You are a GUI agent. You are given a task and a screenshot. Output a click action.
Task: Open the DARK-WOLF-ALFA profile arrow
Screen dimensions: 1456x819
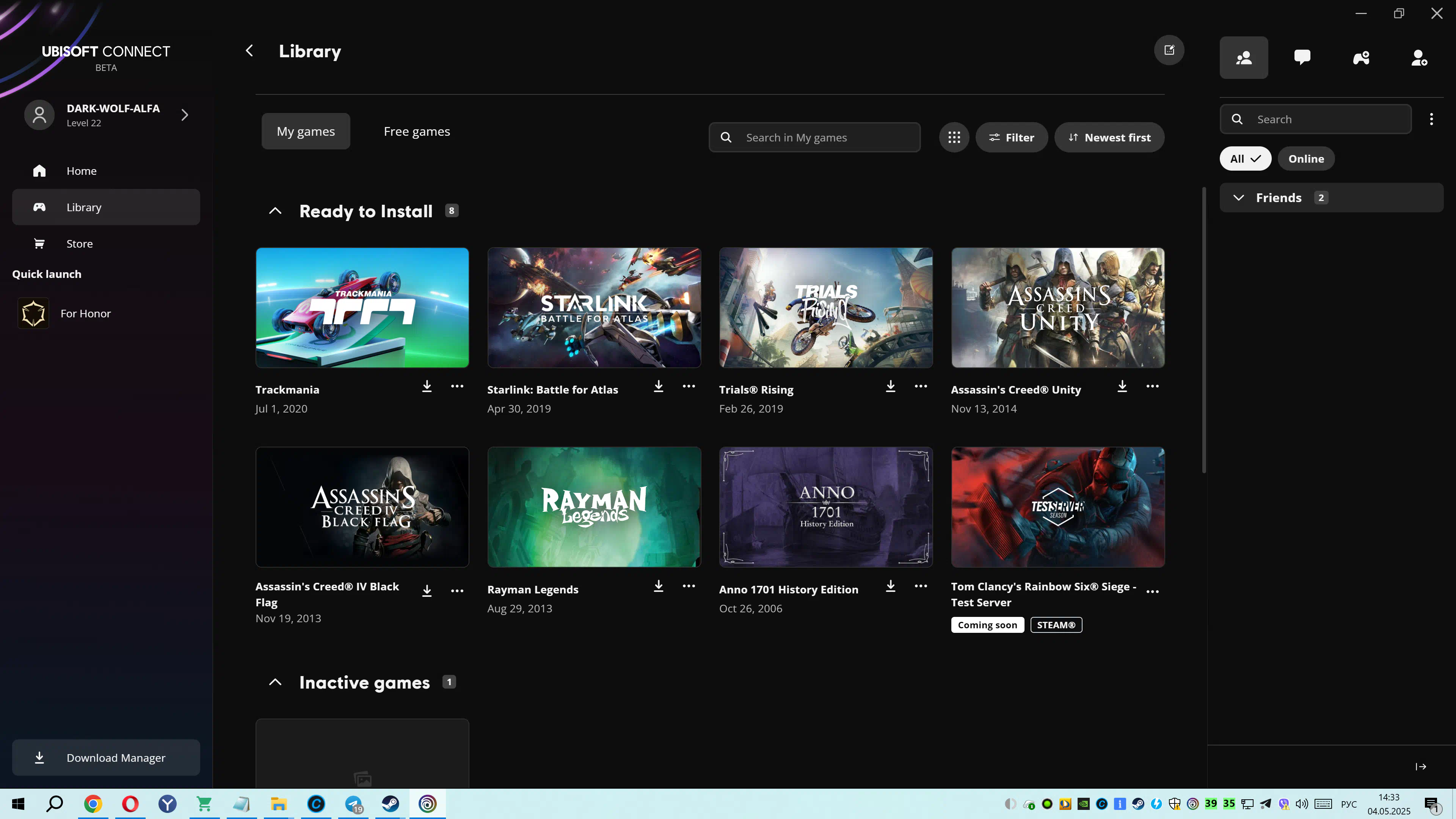point(185,115)
